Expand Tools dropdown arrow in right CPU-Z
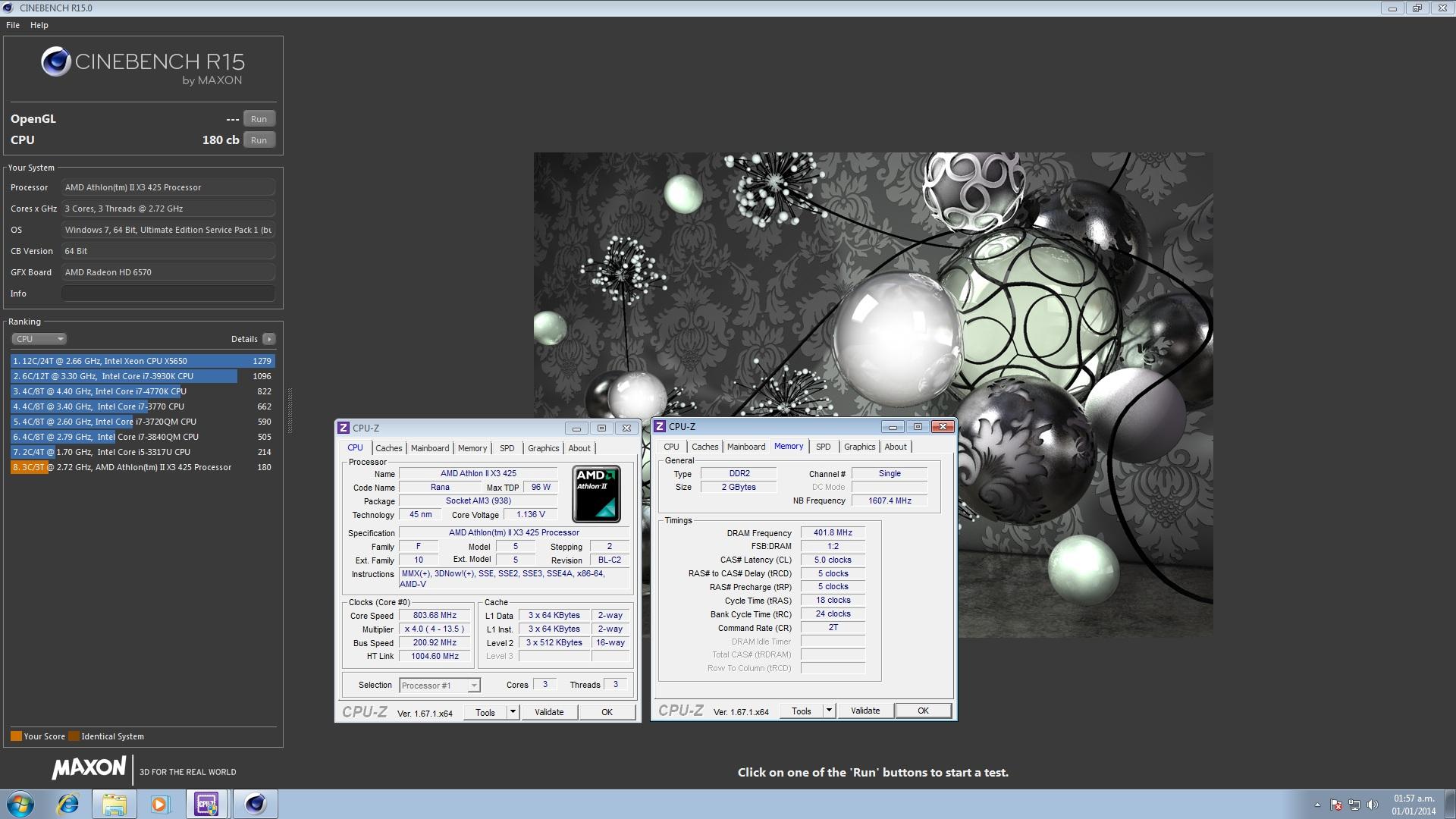 pos(830,711)
